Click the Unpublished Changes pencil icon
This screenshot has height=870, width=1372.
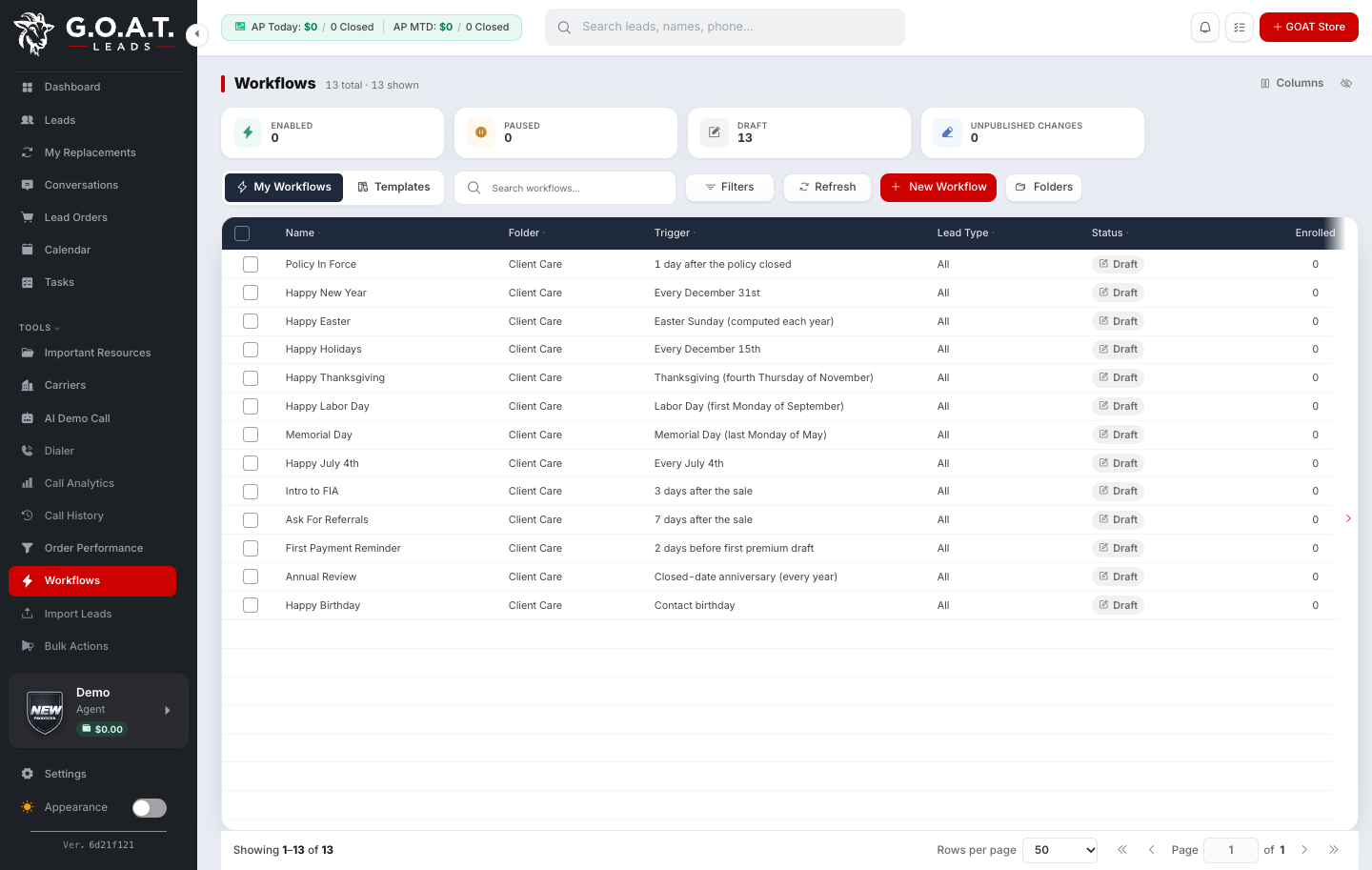(x=947, y=132)
